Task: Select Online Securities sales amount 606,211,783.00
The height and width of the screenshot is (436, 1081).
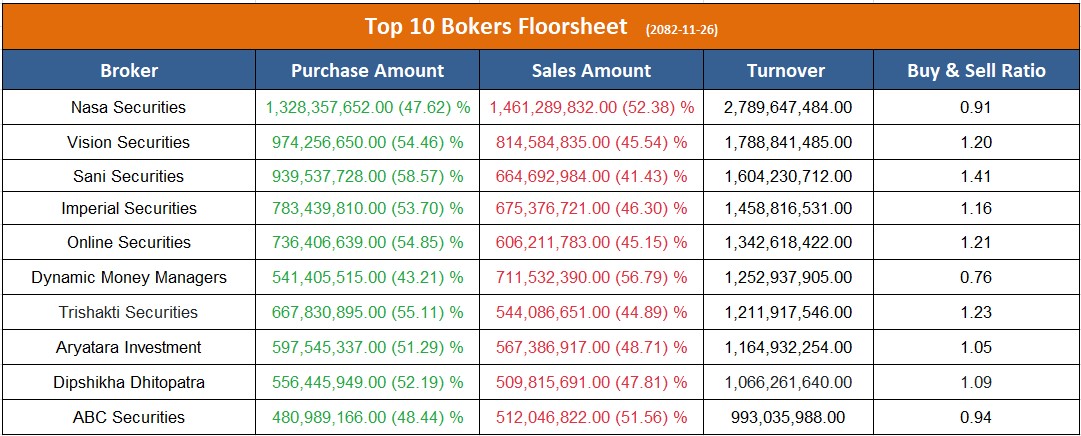Action: point(591,243)
